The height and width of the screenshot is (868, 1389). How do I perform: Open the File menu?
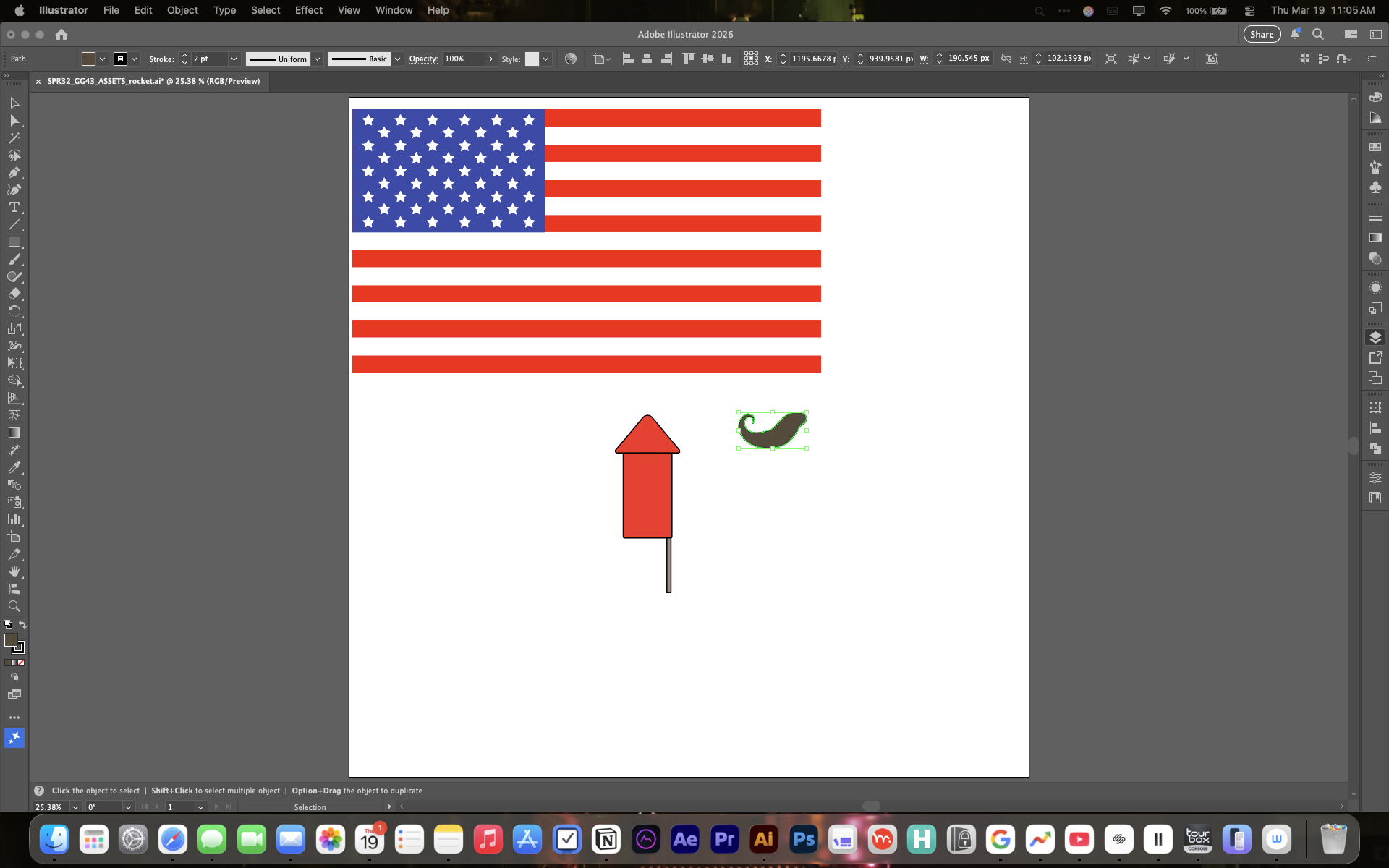click(111, 10)
